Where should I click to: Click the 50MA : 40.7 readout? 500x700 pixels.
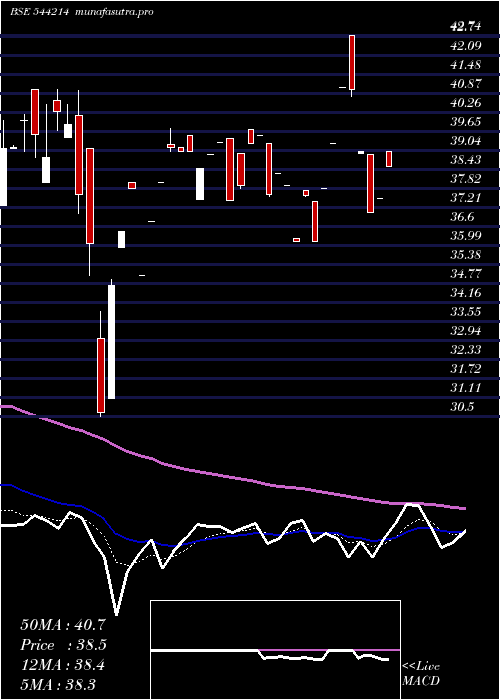62,625
